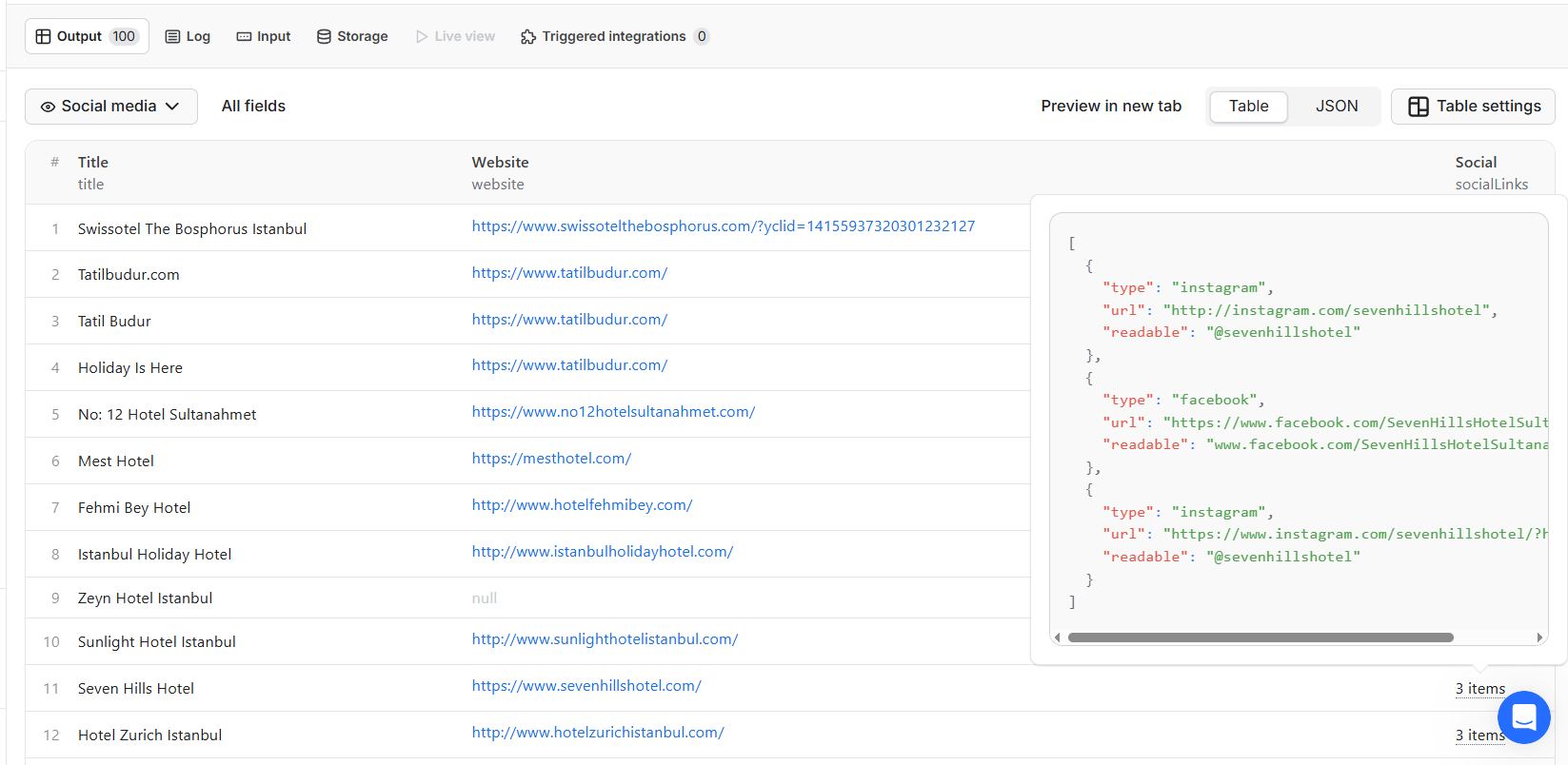The height and width of the screenshot is (765, 1568).
Task: Open the sunlighthotelistanbul.com link
Action: click(x=605, y=639)
